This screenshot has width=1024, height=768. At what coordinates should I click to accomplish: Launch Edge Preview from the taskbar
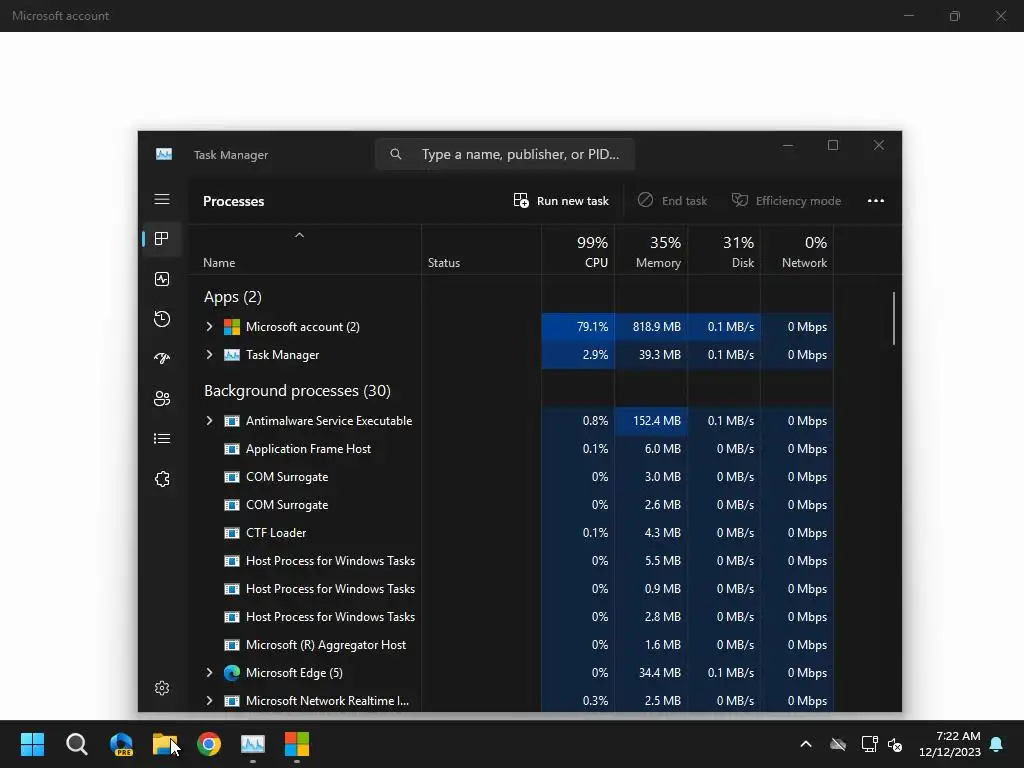121,744
